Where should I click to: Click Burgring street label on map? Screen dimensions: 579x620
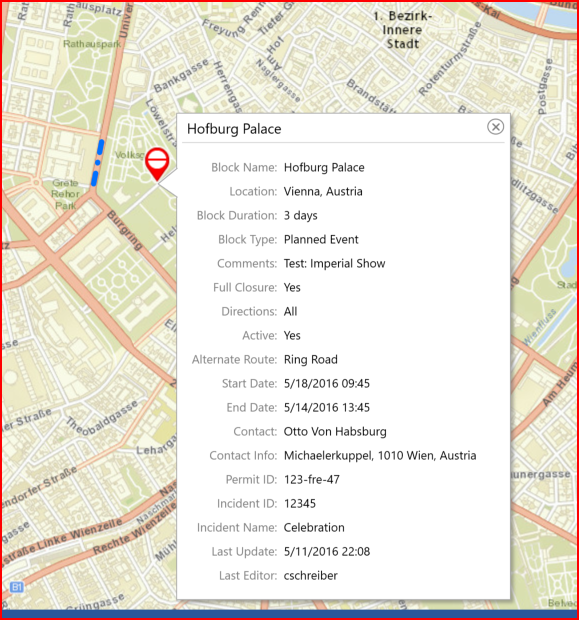click(124, 231)
